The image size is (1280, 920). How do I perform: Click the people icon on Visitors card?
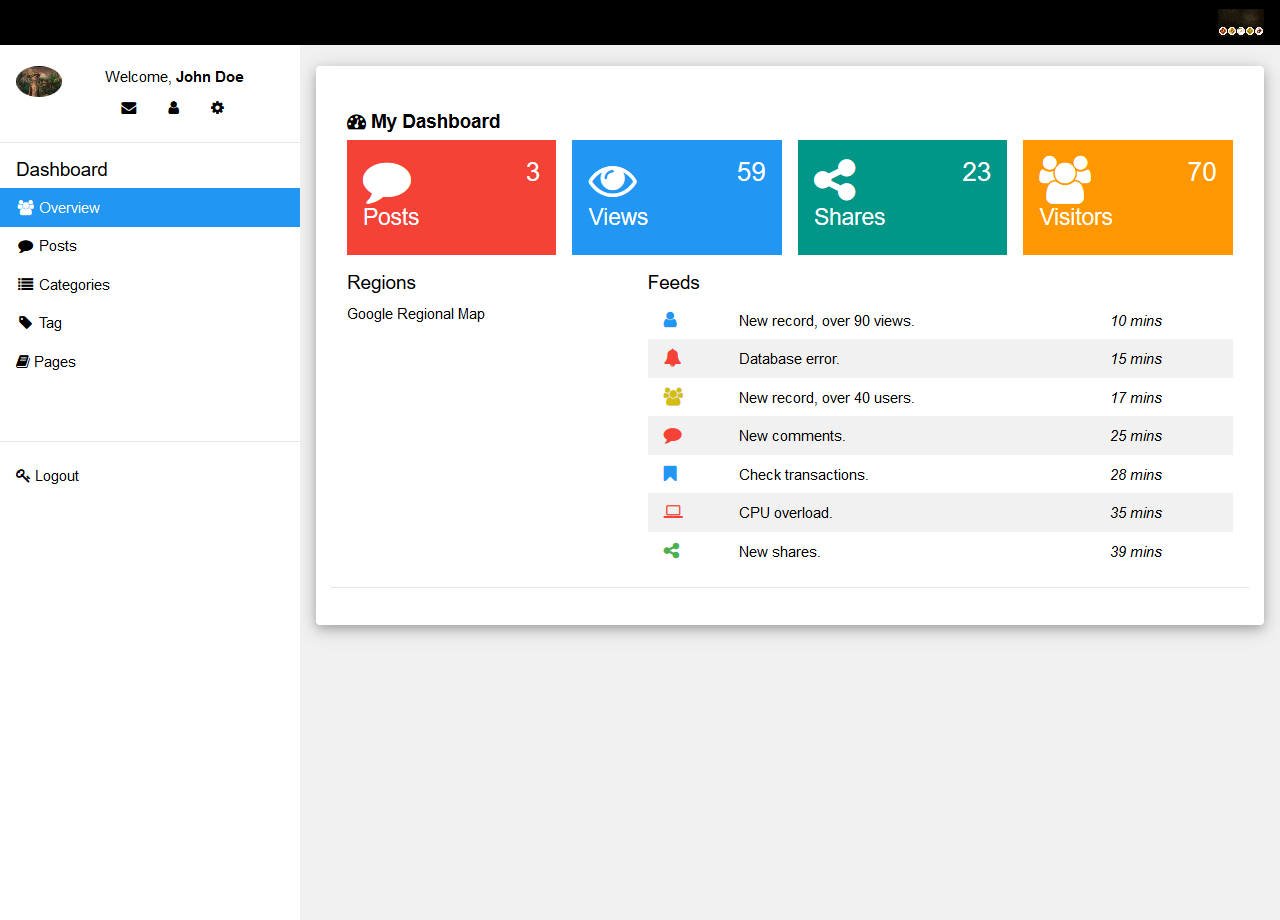[x=1064, y=180]
